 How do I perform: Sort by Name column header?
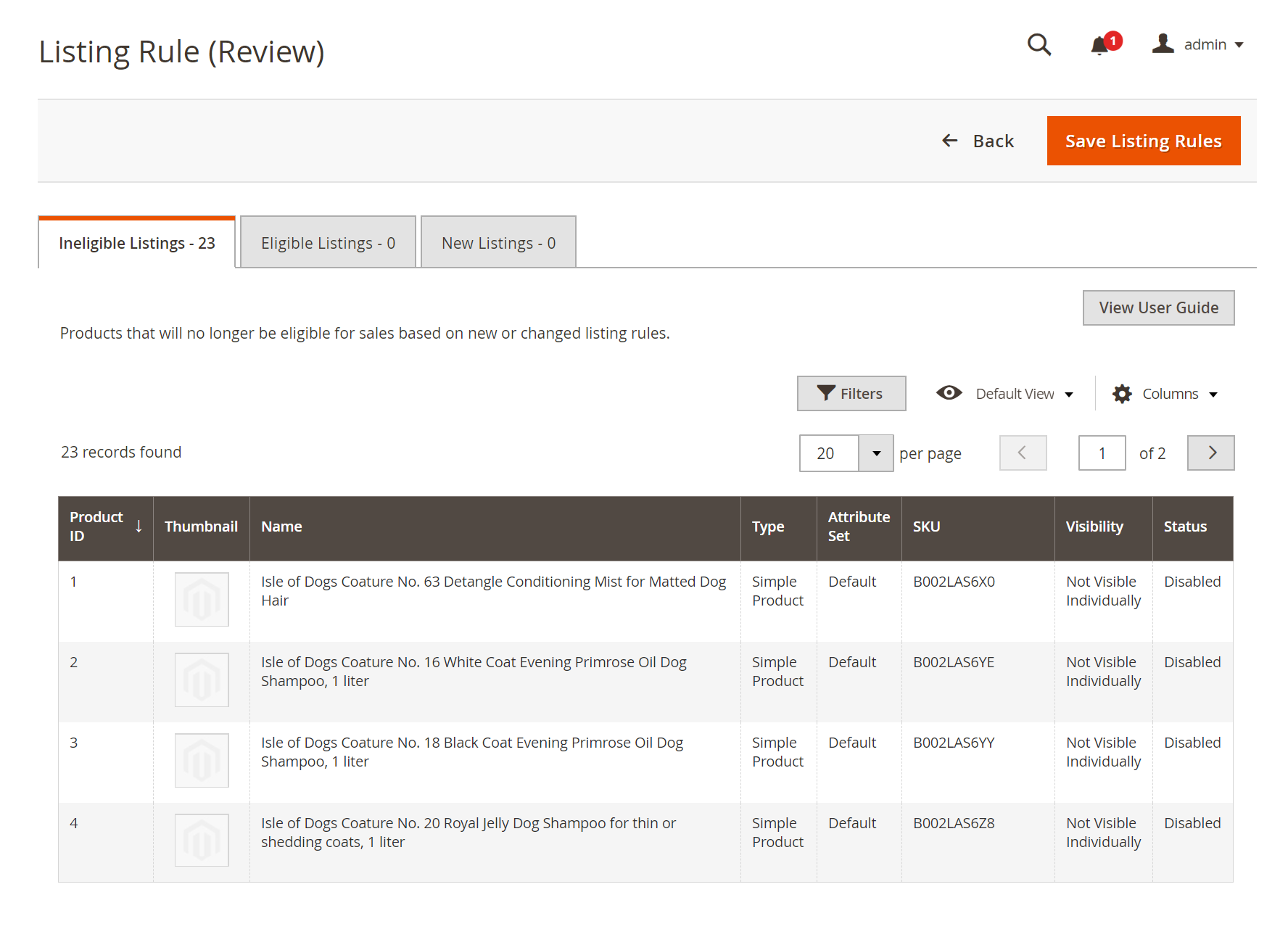pos(495,527)
